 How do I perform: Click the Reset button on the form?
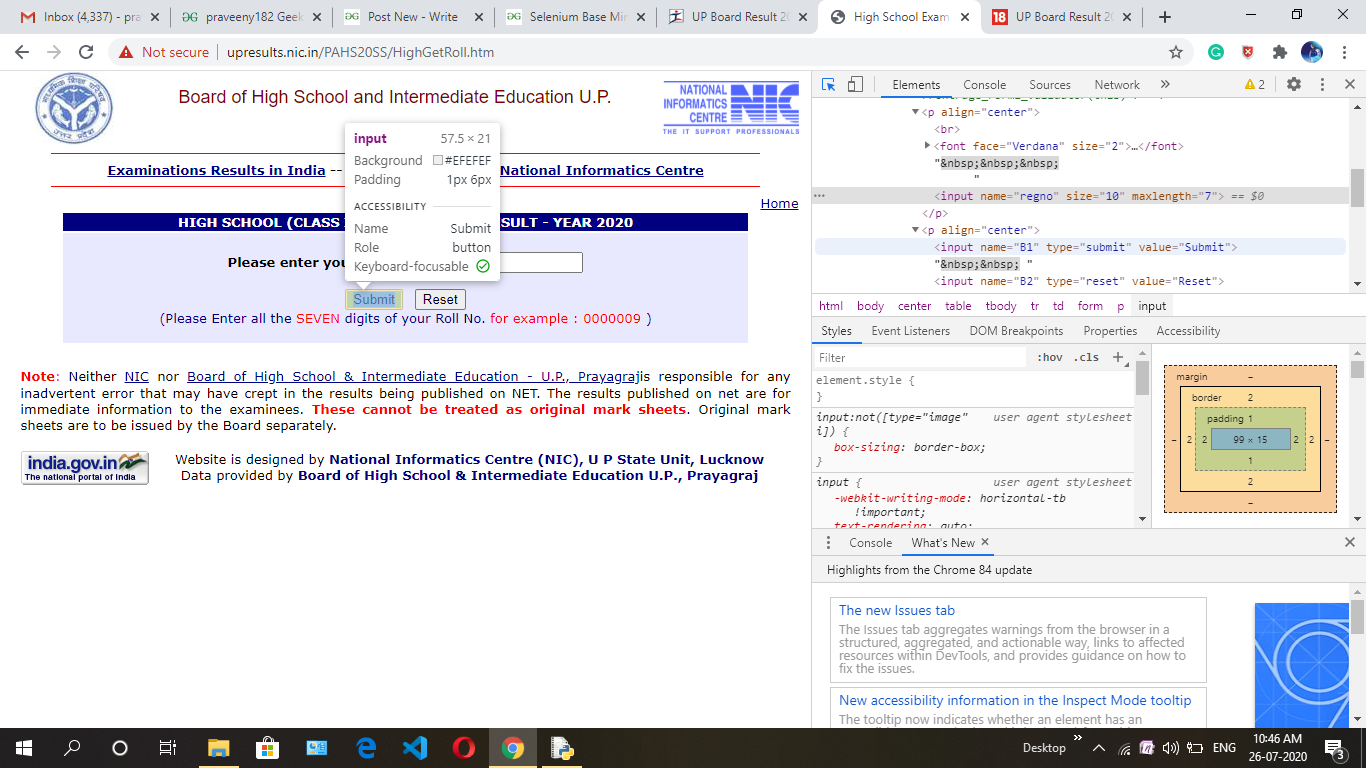[440, 299]
